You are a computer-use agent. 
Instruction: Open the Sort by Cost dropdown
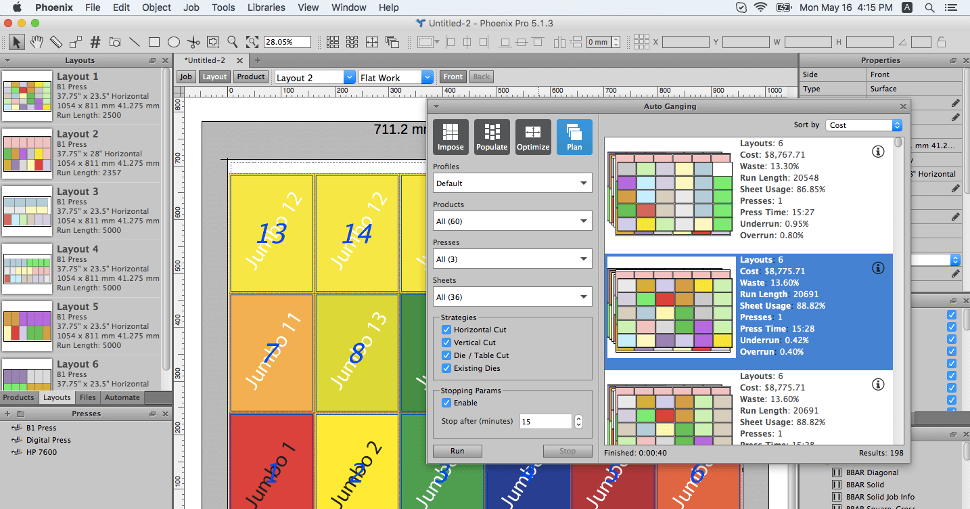864,125
